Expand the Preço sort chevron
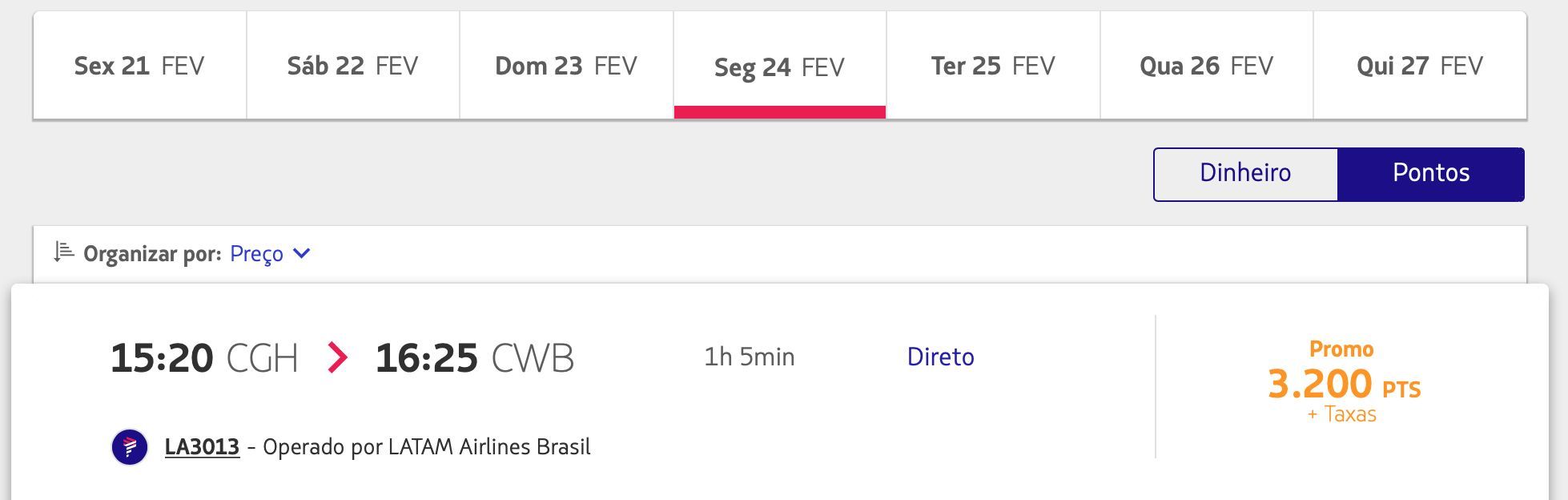This screenshot has width=1568, height=500. coord(302,254)
